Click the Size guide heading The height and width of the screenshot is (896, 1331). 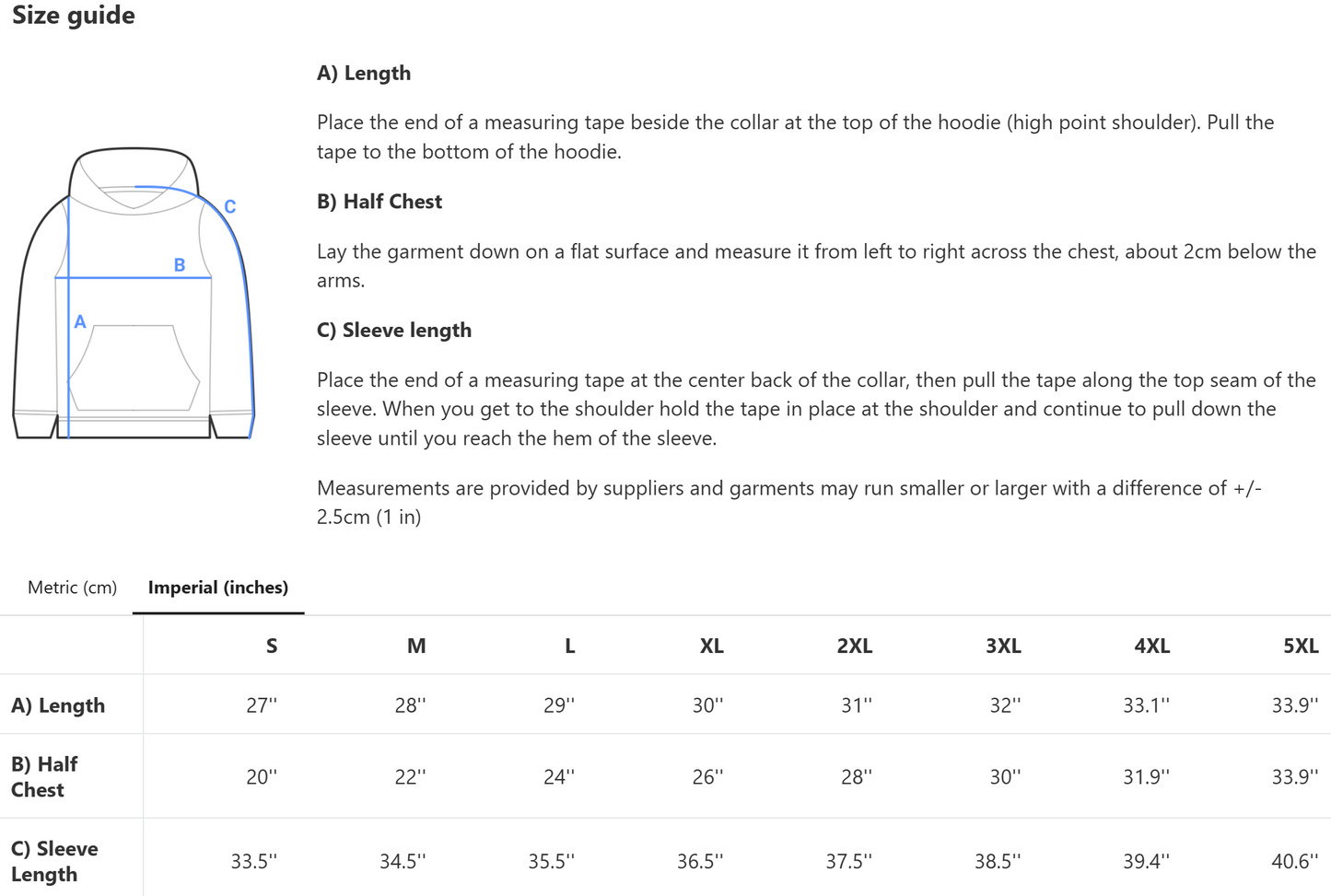(74, 15)
